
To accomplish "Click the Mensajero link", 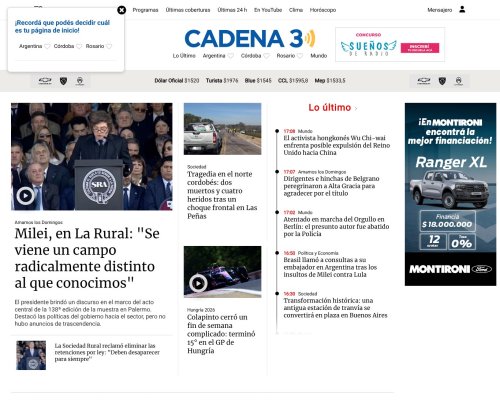I will coord(440,10).
